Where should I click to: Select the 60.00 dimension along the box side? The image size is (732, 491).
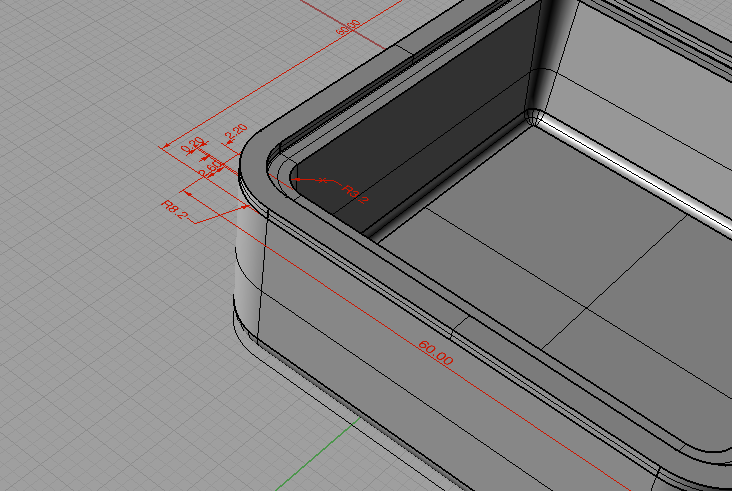[436, 353]
